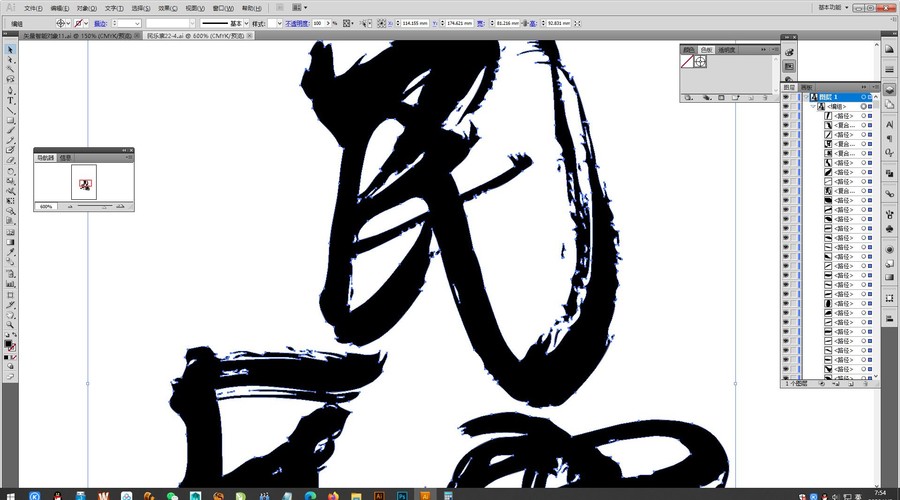900x500 pixels.
Task: Collapse the <编组> group in Layers
Action: coord(813,107)
